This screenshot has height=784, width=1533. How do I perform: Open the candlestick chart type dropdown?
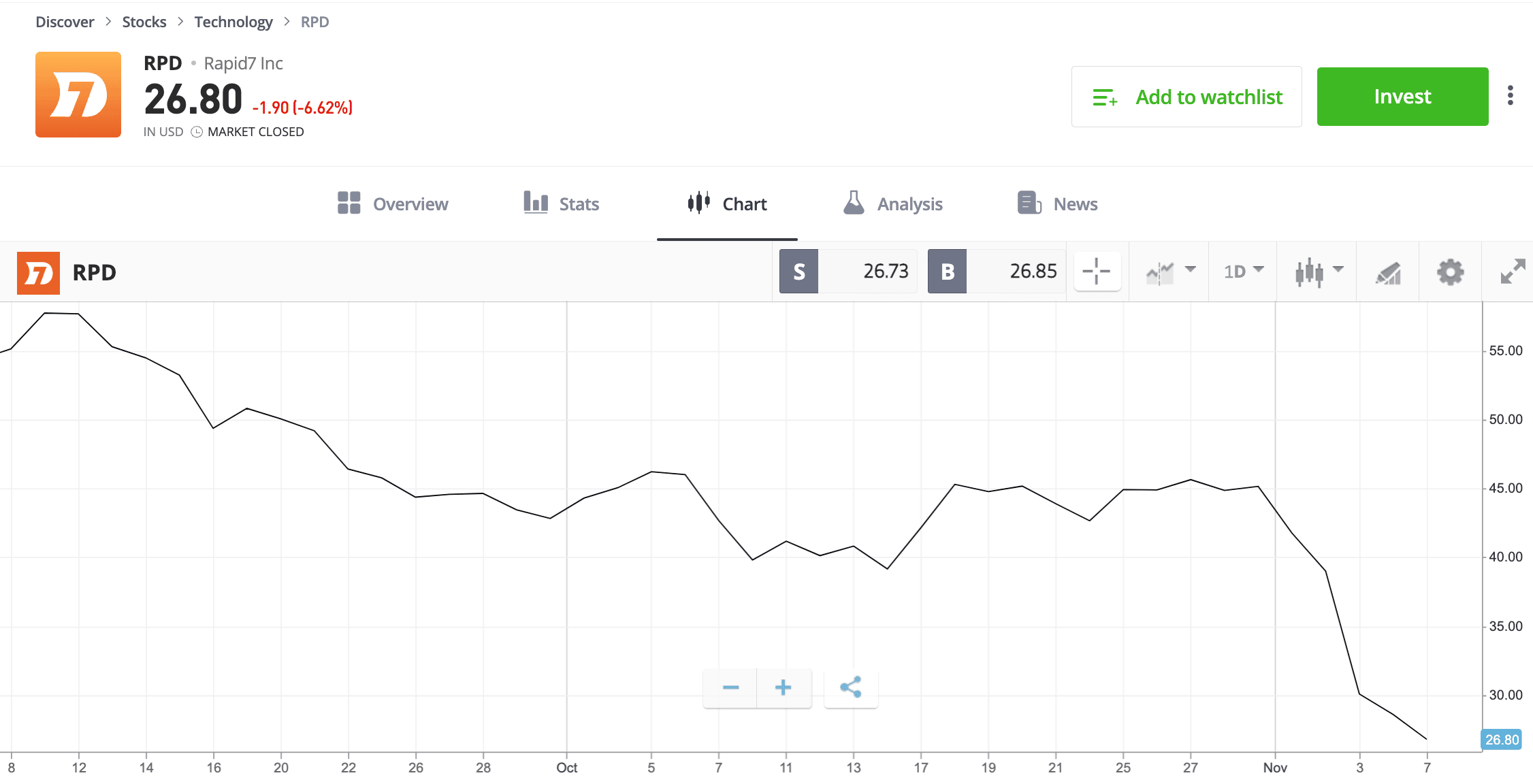pos(1318,272)
